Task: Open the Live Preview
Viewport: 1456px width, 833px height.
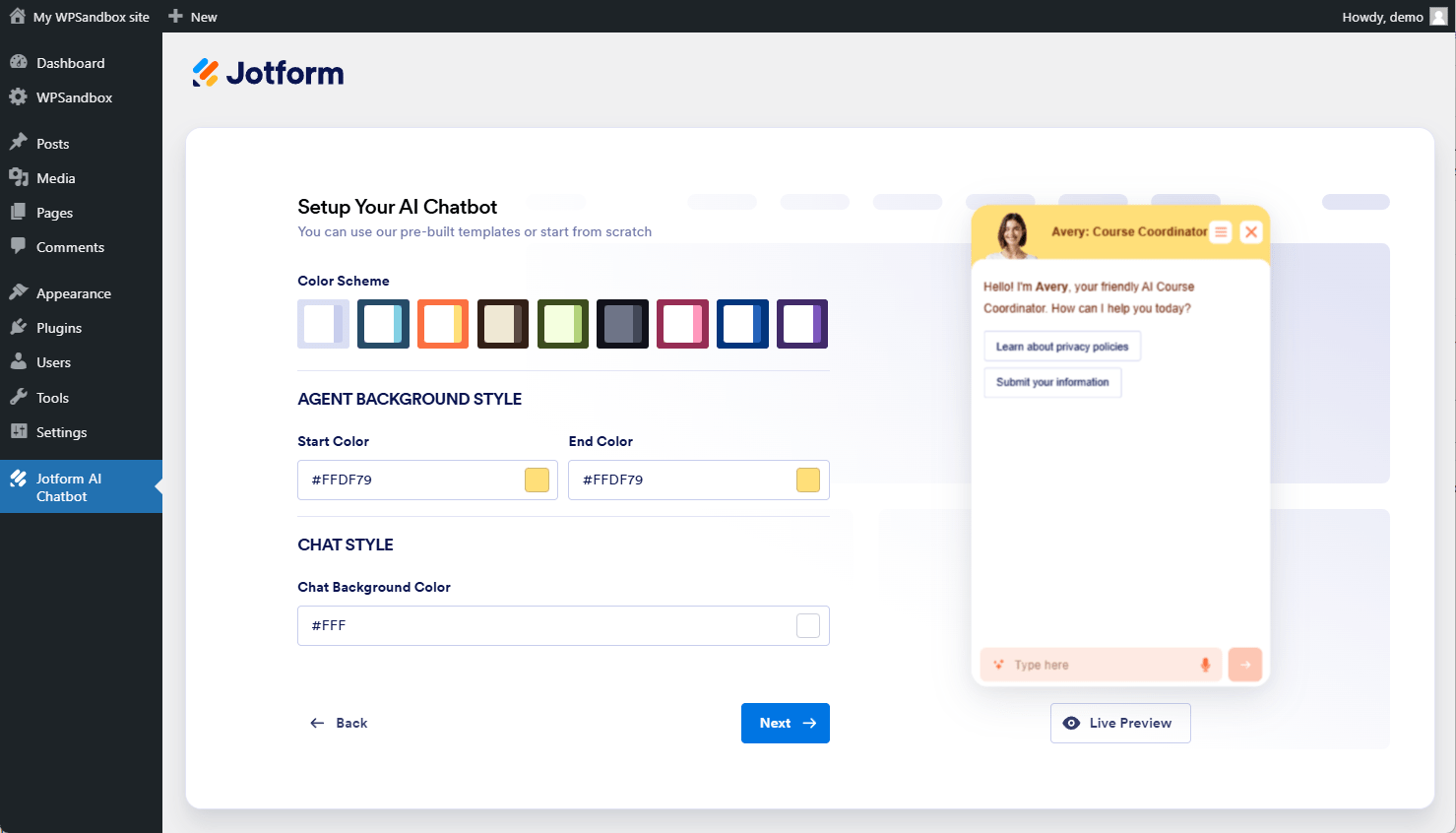Action: pyautogui.click(x=1120, y=723)
